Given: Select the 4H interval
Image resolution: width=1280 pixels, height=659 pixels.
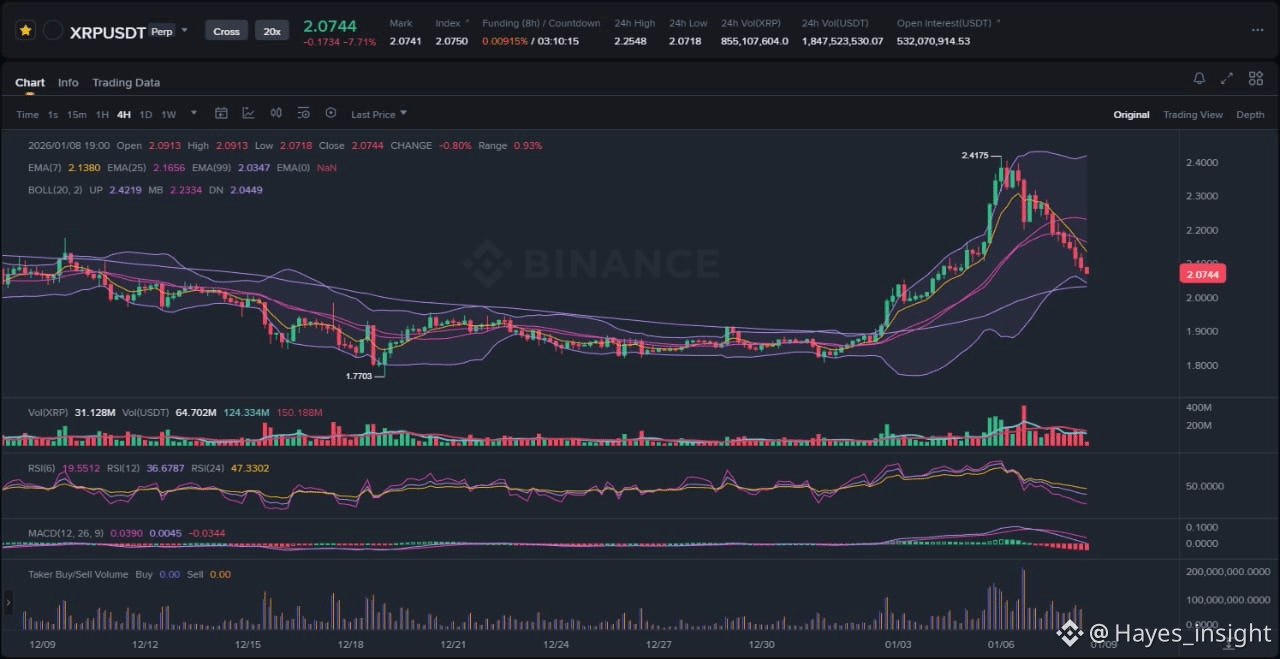Looking at the screenshot, I should 124,115.
